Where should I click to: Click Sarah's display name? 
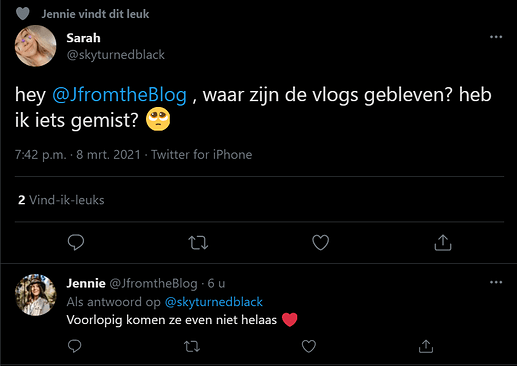click(x=83, y=38)
